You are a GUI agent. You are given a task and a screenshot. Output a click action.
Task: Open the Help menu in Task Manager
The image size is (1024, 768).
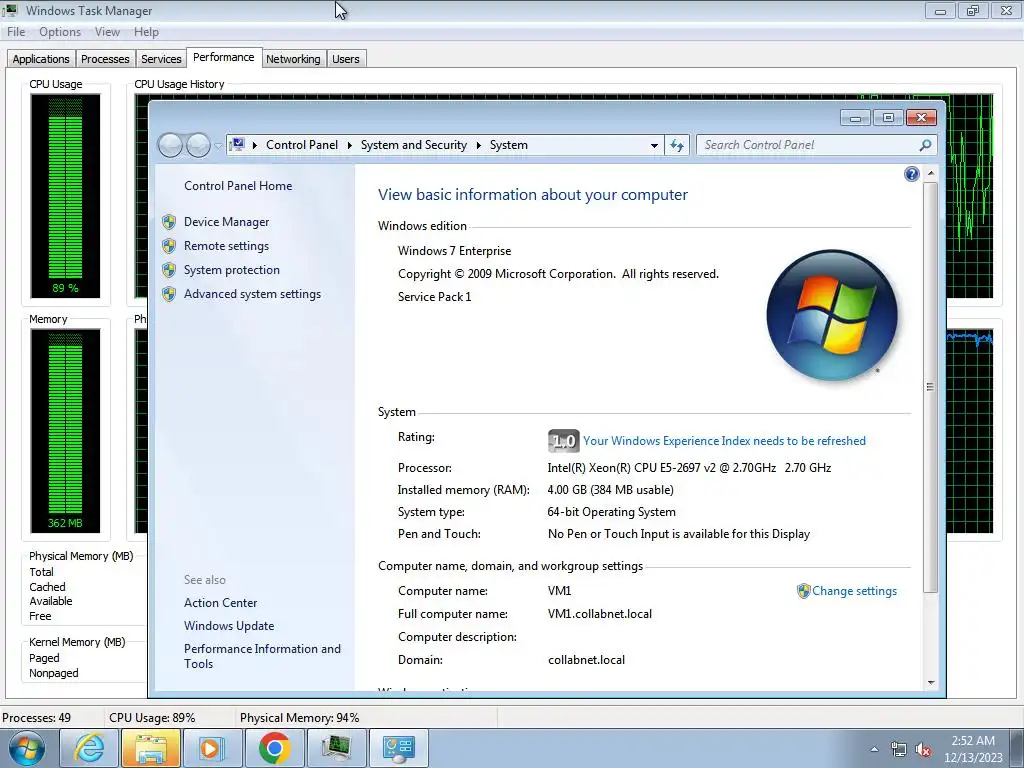coord(146,32)
